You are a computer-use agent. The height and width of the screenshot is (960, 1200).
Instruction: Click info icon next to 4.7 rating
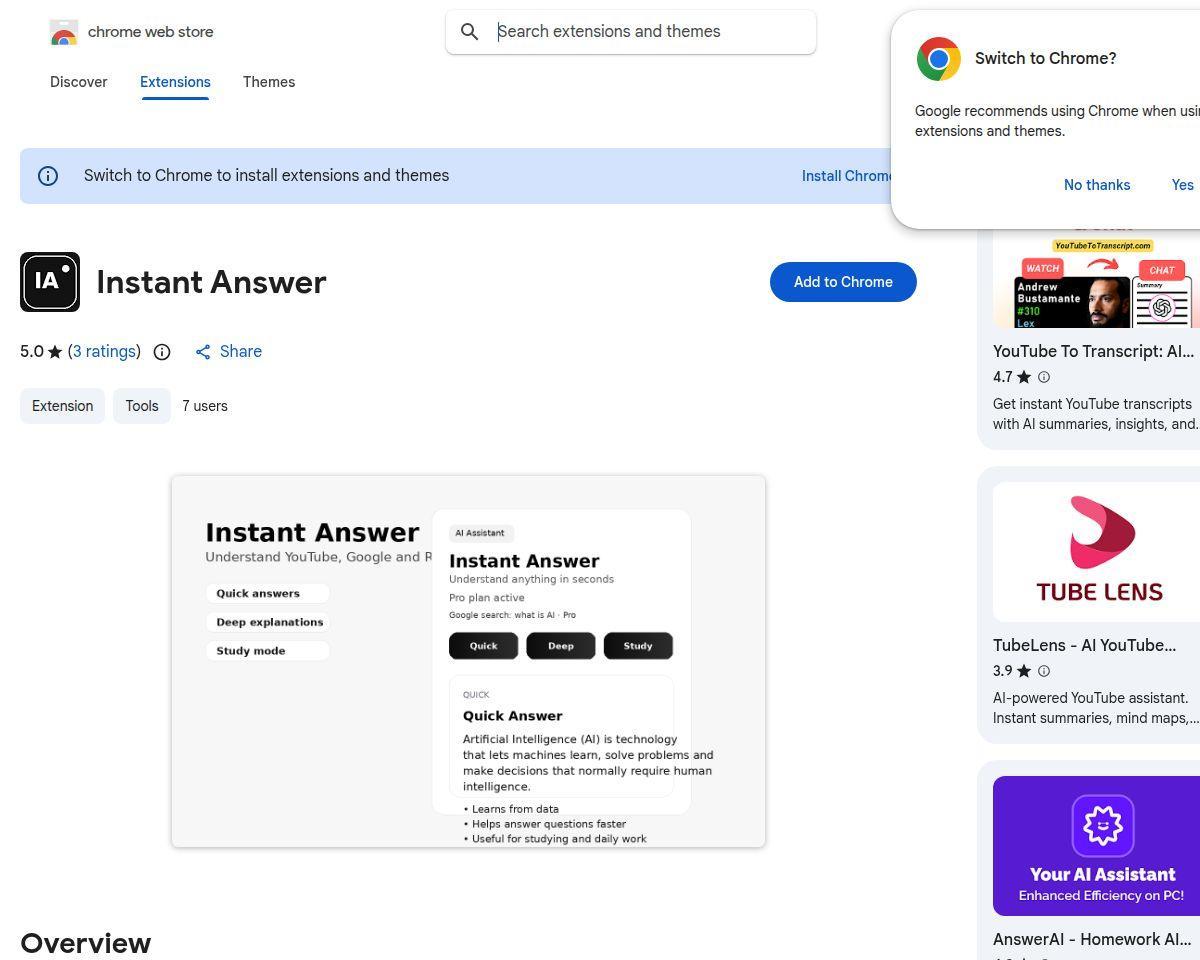coord(1044,377)
